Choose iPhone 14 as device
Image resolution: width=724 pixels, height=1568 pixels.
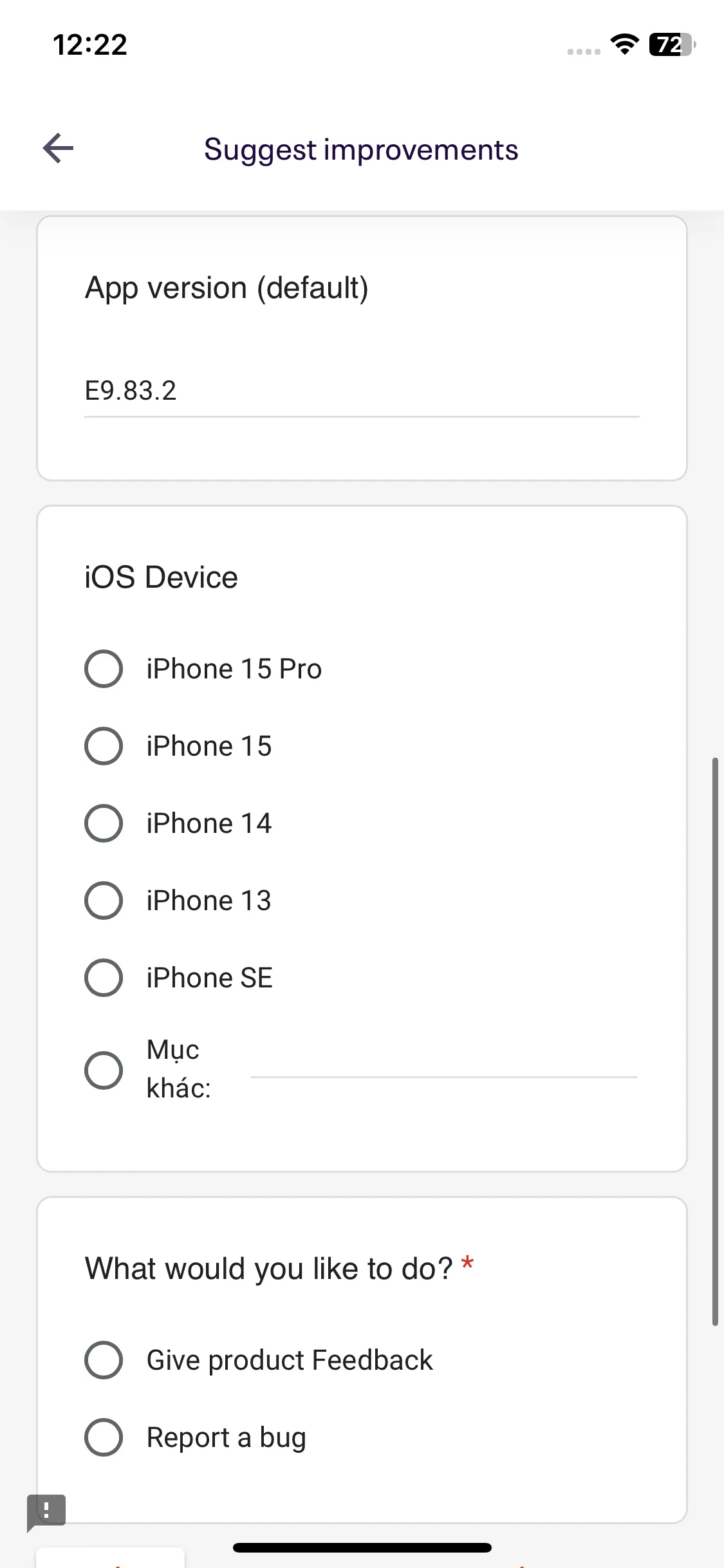[x=104, y=823]
